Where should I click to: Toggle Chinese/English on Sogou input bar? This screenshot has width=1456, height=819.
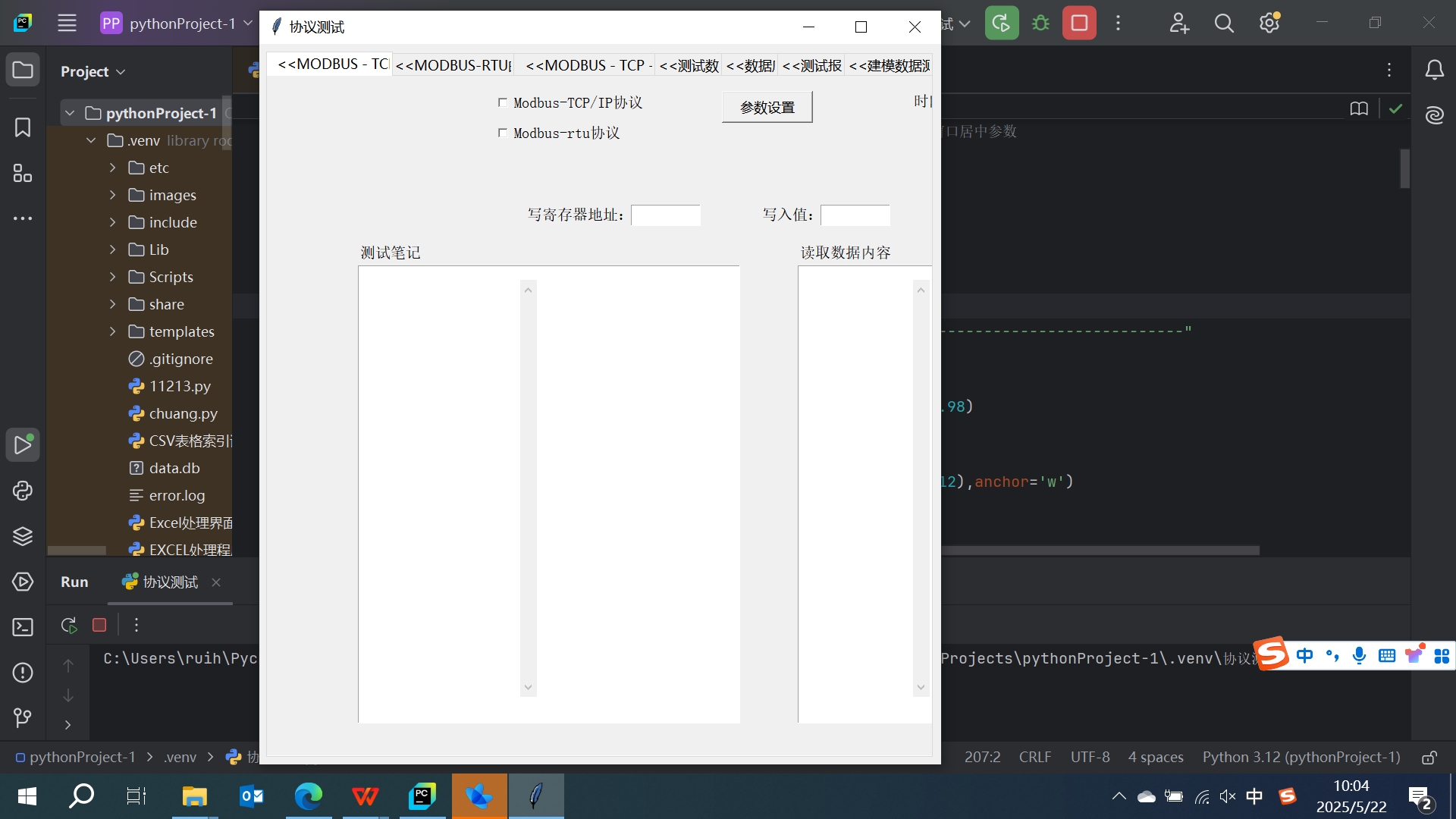pyautogui.click(x=1306, y=655)
